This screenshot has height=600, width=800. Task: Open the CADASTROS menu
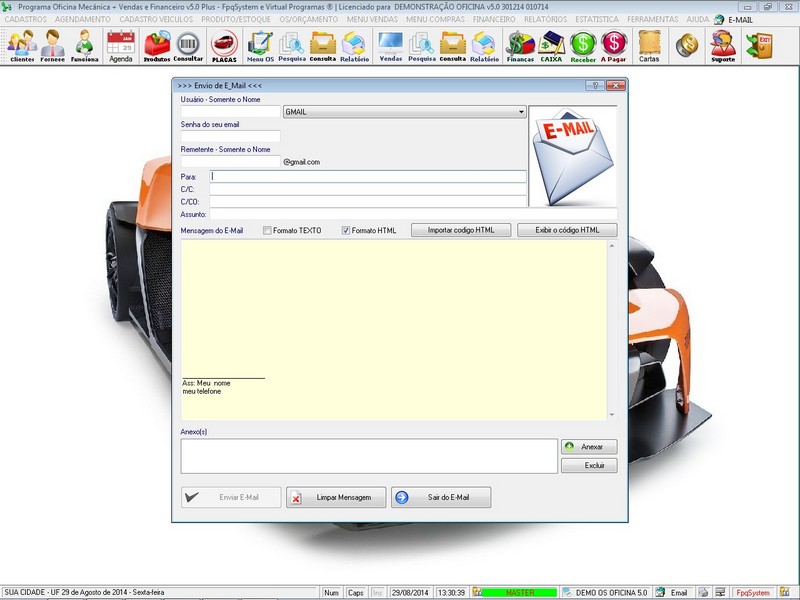(26, 19)
